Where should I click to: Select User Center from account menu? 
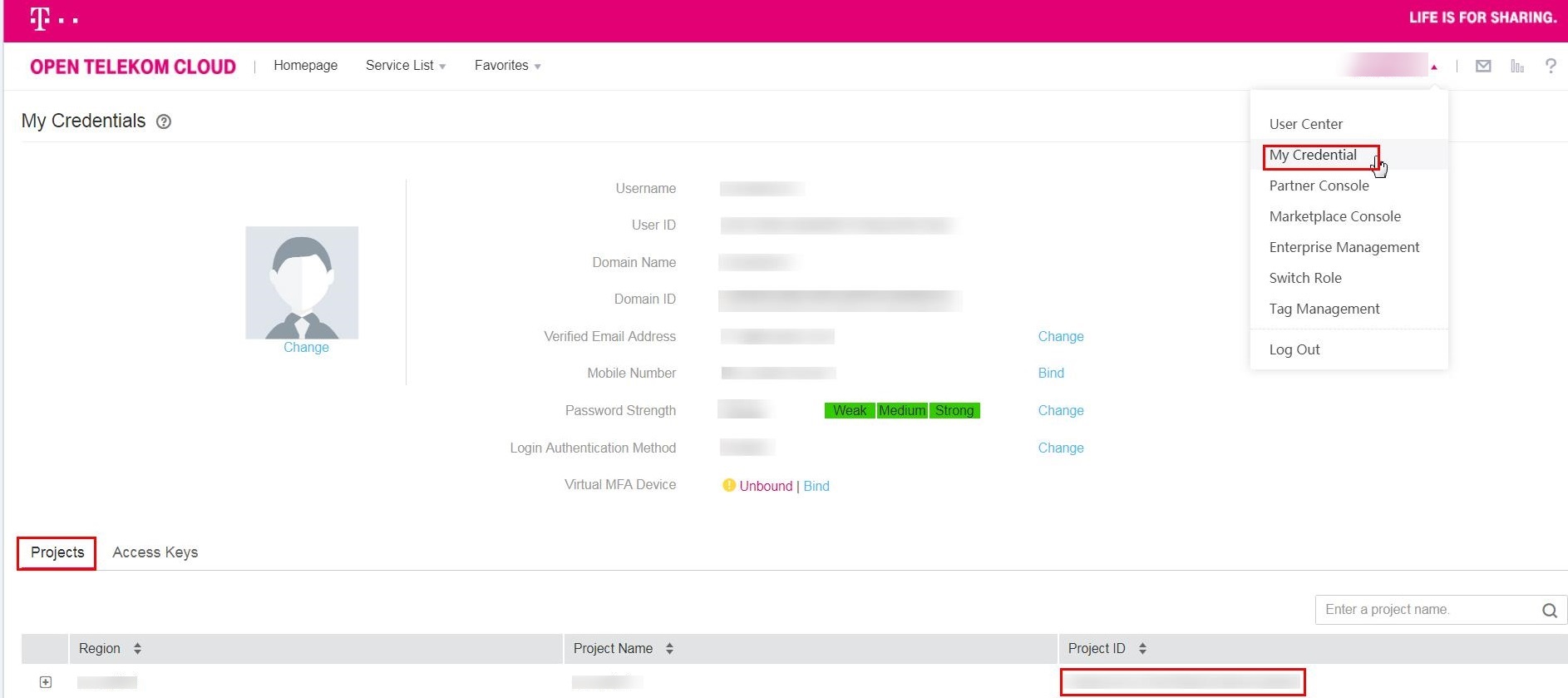[1305, 124]
